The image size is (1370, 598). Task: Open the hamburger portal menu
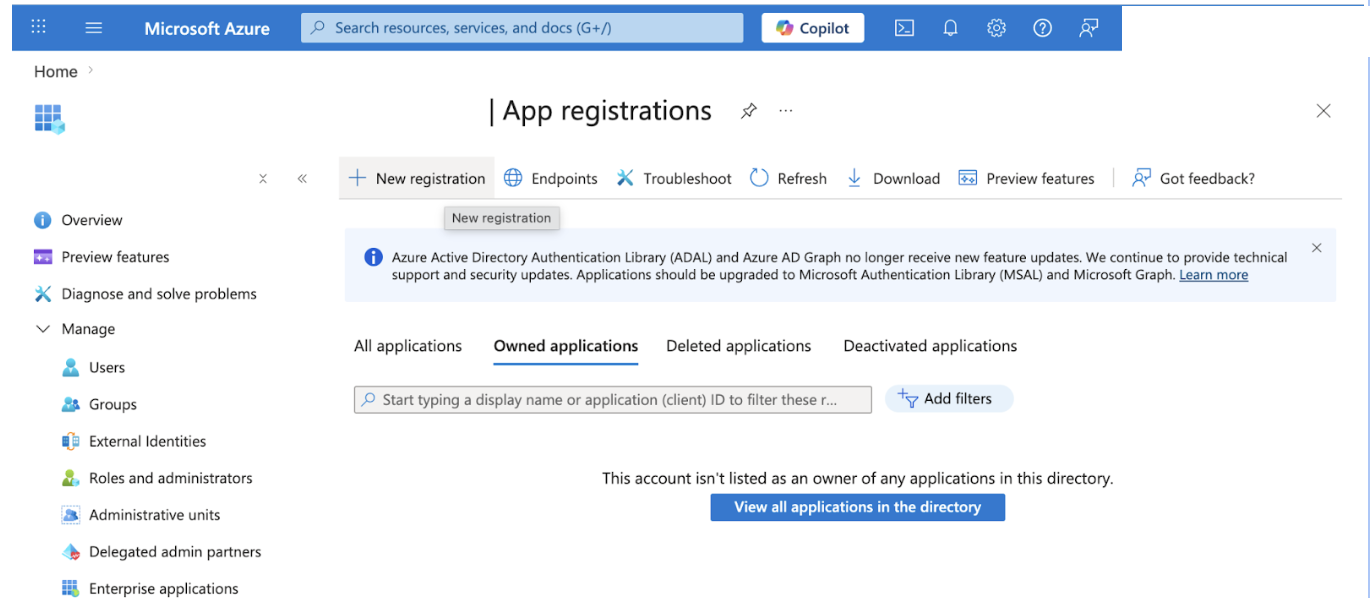(94, 28)
